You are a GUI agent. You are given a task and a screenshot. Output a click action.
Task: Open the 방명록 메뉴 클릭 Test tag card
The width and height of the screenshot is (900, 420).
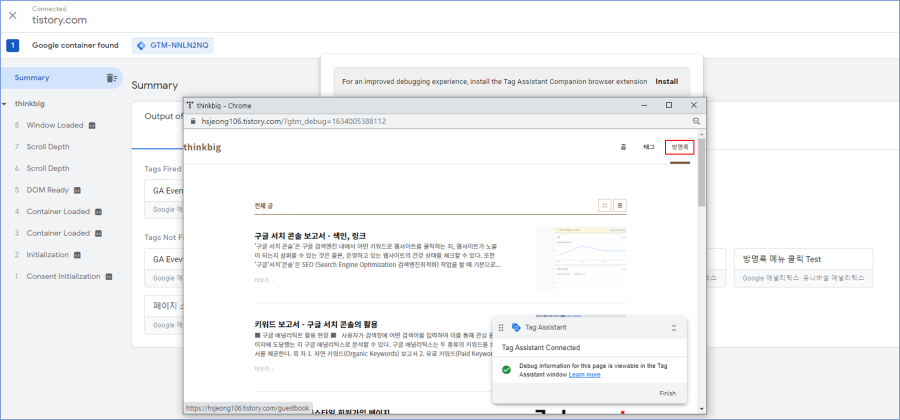[804, 268]
